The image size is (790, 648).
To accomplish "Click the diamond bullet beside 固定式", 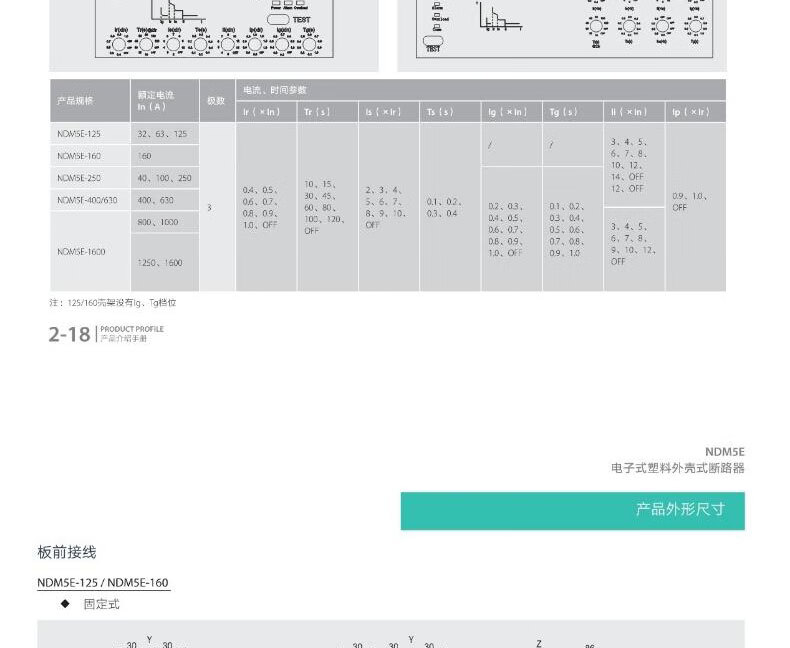I will (65, 604).
